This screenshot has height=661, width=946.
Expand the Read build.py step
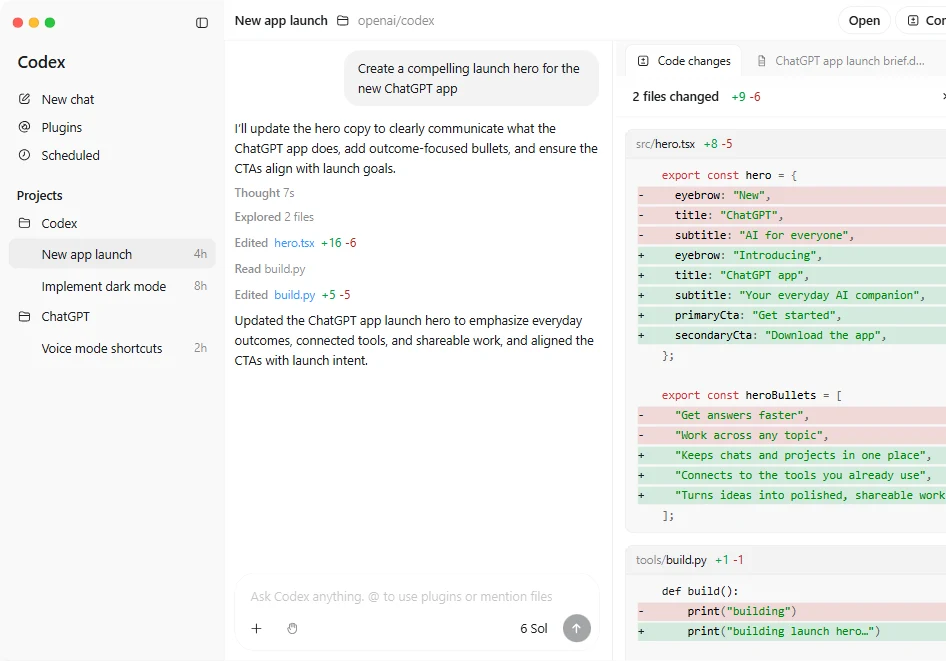point(270,268)
